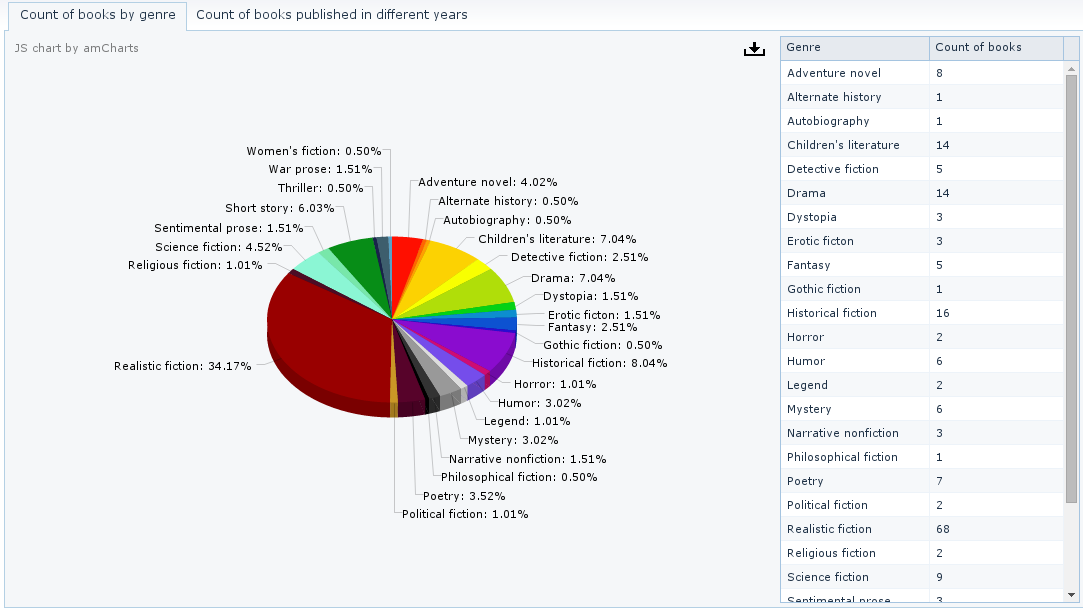
Task: Click the label 'Sentimental prose: 1.51%'
Action: (229, 228)
